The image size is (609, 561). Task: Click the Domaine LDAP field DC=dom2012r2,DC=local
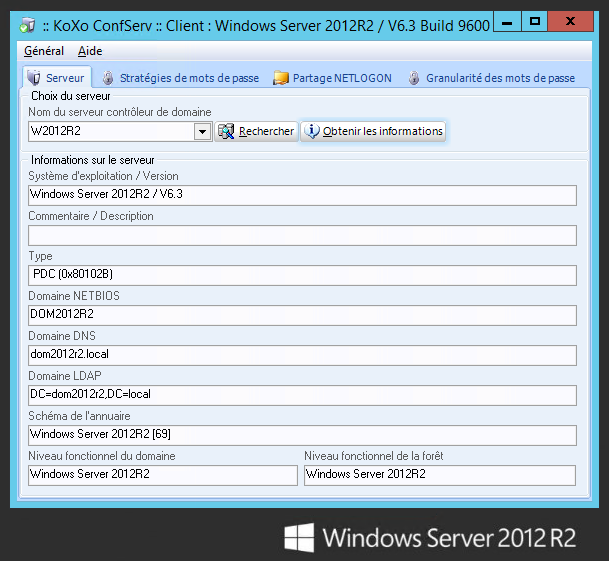click(x=302, y=395)
